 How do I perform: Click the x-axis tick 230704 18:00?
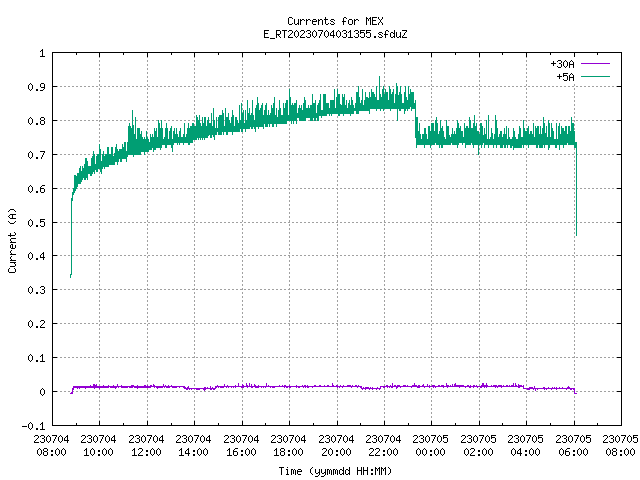pyautogui.click(x=288, y=445)
